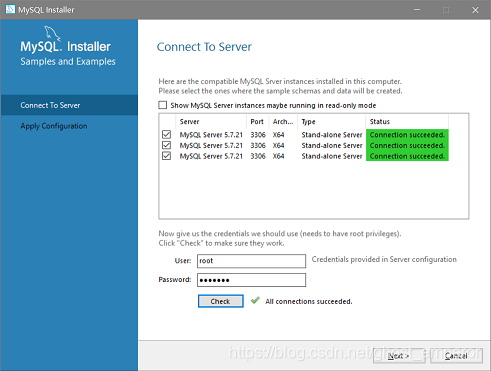Click first row's Connection succeeded status
The width and height of the screenshot is (491, 371).
click(407, 135)
